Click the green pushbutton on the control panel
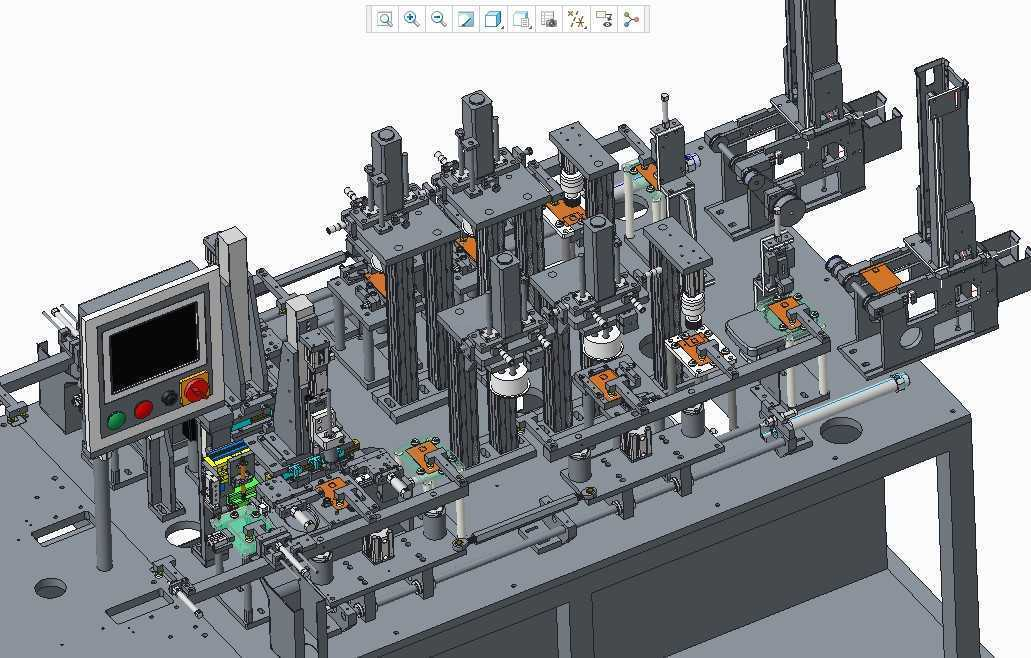1031x658 pixels. [116, 420]
